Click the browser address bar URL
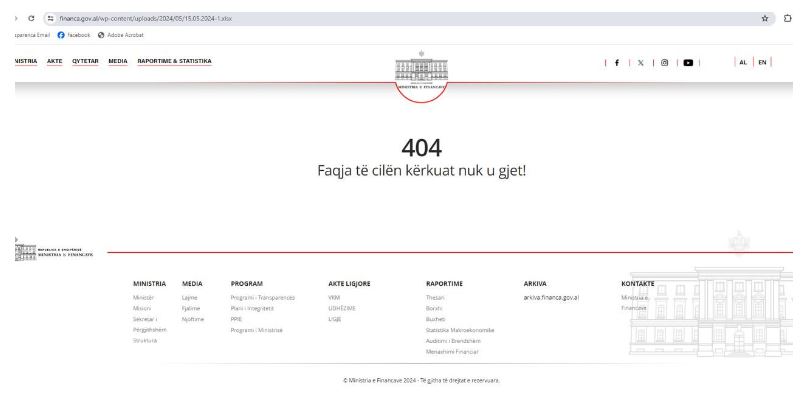 coord(145,18)
